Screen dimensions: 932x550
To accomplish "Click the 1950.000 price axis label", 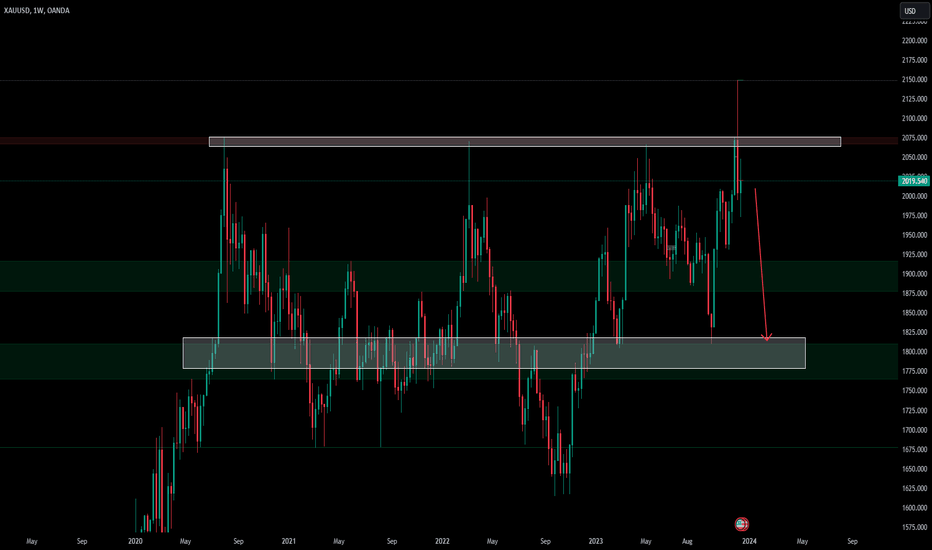I will pos(914,235).
